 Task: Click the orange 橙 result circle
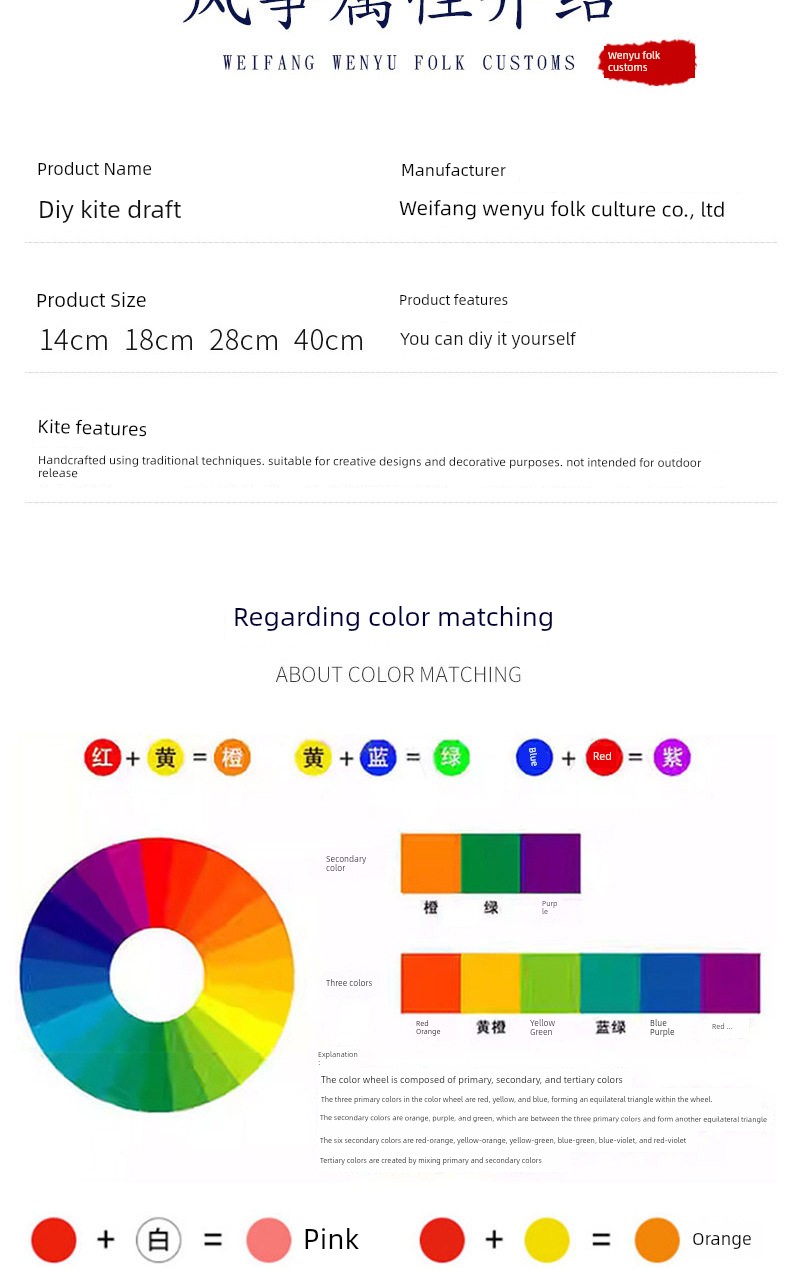(x=232, y=757)
